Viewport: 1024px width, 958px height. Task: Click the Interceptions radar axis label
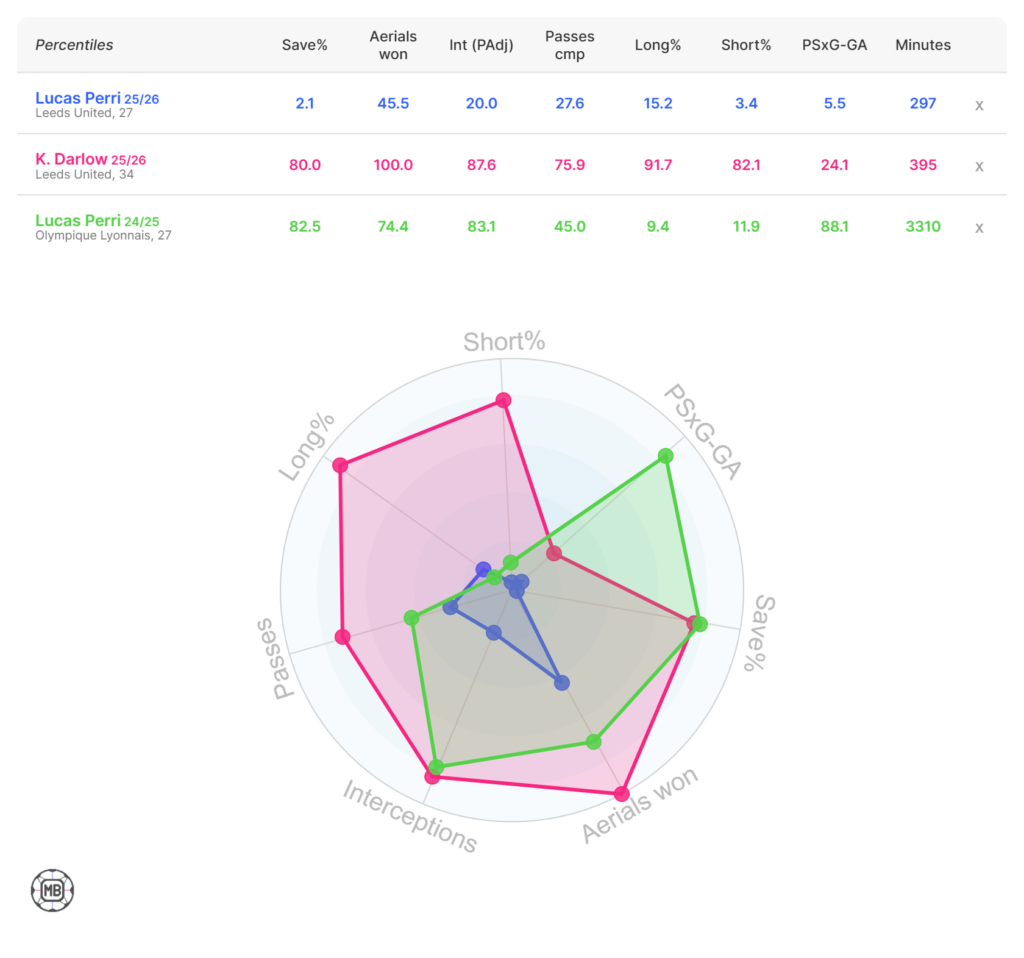click(410, 817)
